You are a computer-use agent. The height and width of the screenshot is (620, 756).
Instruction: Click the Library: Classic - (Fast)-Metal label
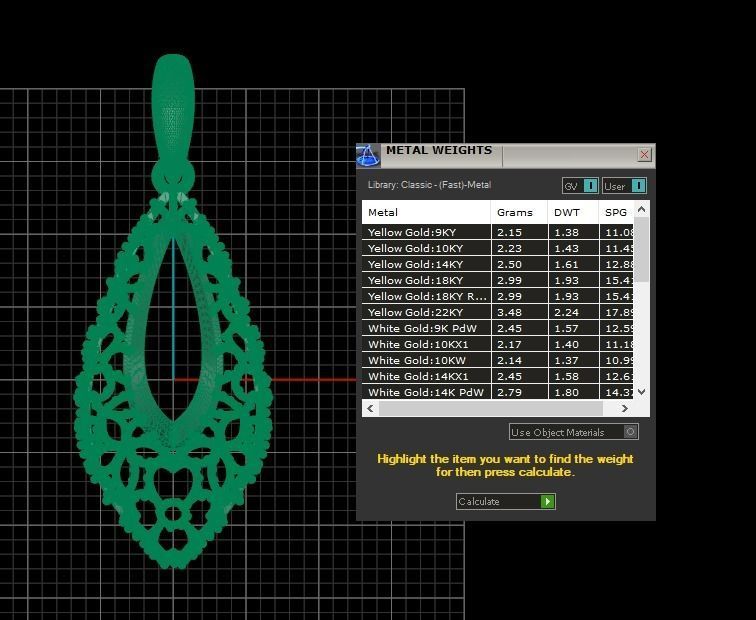coord(429,185)
